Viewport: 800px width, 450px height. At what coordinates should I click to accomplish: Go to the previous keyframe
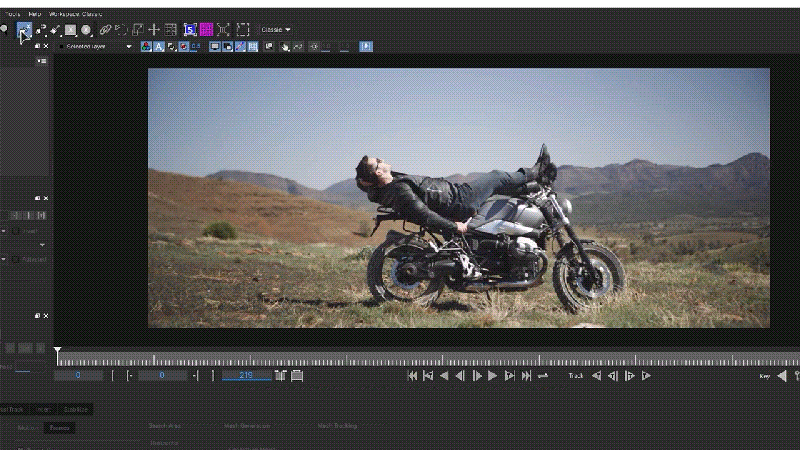782,376
